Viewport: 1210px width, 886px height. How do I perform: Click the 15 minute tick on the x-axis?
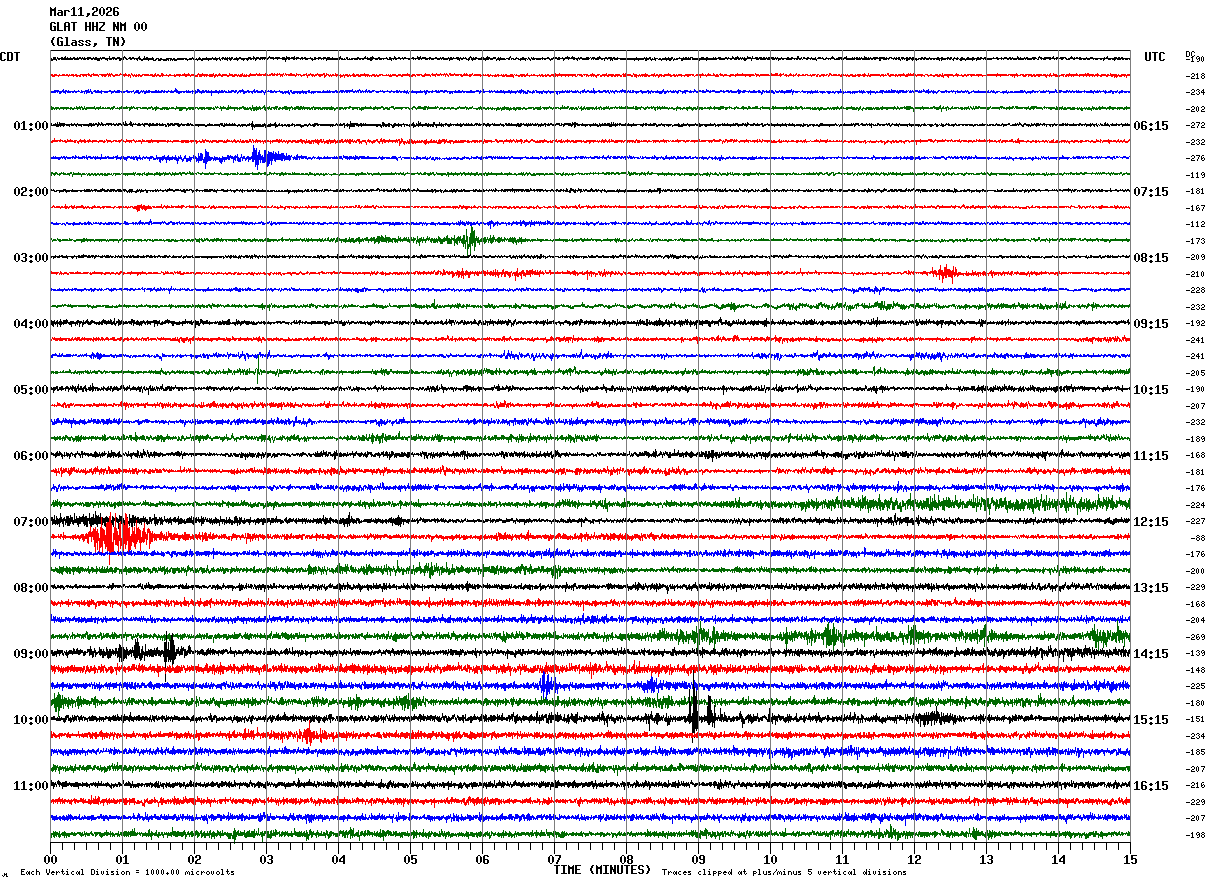(x=1130, y=859)
